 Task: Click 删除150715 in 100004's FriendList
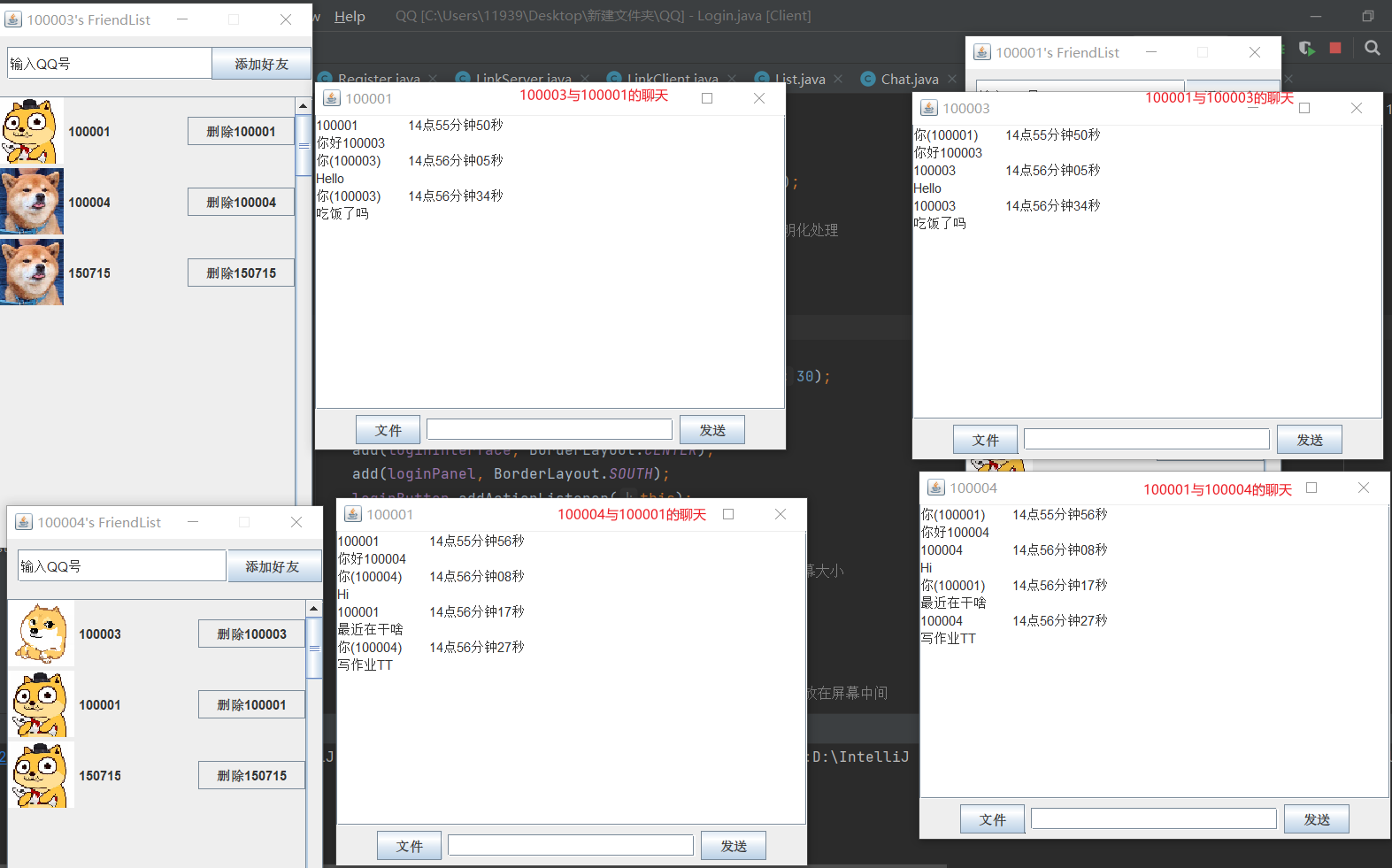point(251,775)
